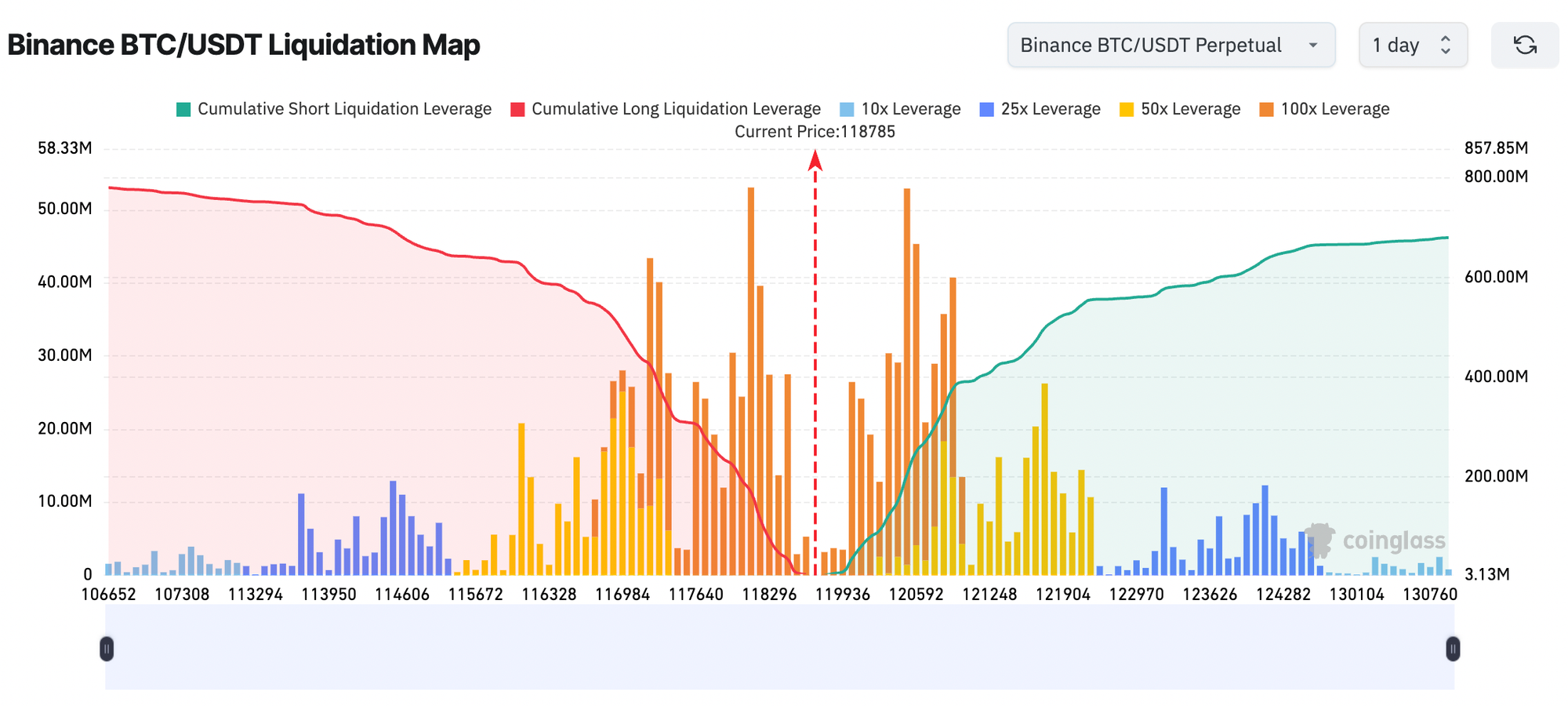Click the left handle of range slider
Image resolution: width=1568 pixels, height=706 pixels.
[x=107, y=649]
